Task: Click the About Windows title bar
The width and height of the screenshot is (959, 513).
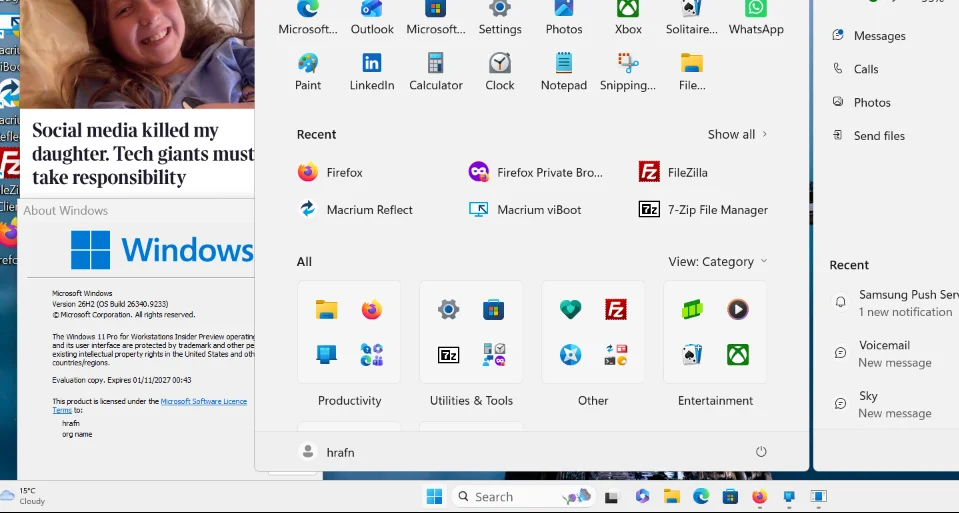Action: click(136, 210)
